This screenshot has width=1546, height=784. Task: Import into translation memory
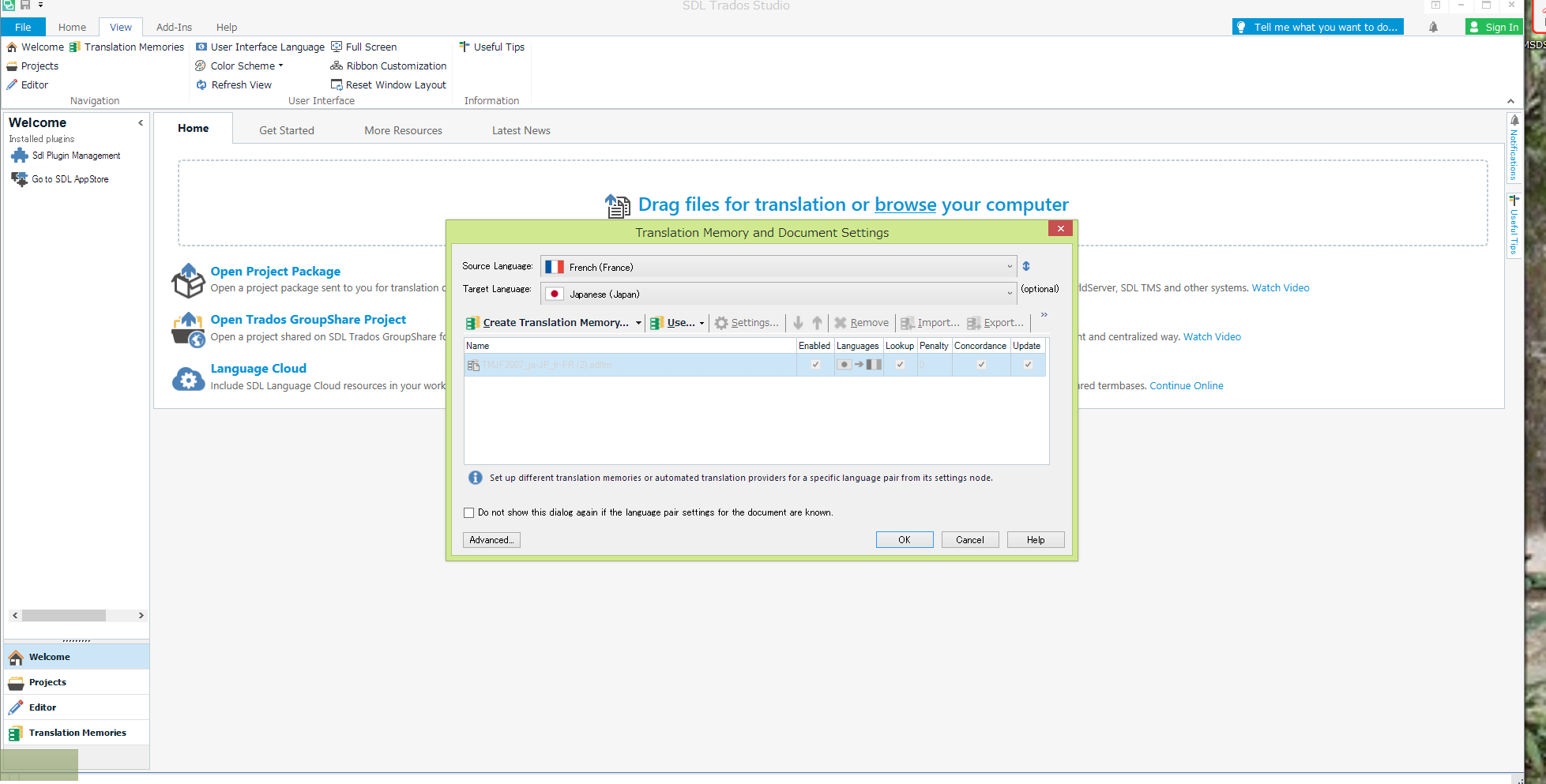pyautogui.click(x=930, y=322)
